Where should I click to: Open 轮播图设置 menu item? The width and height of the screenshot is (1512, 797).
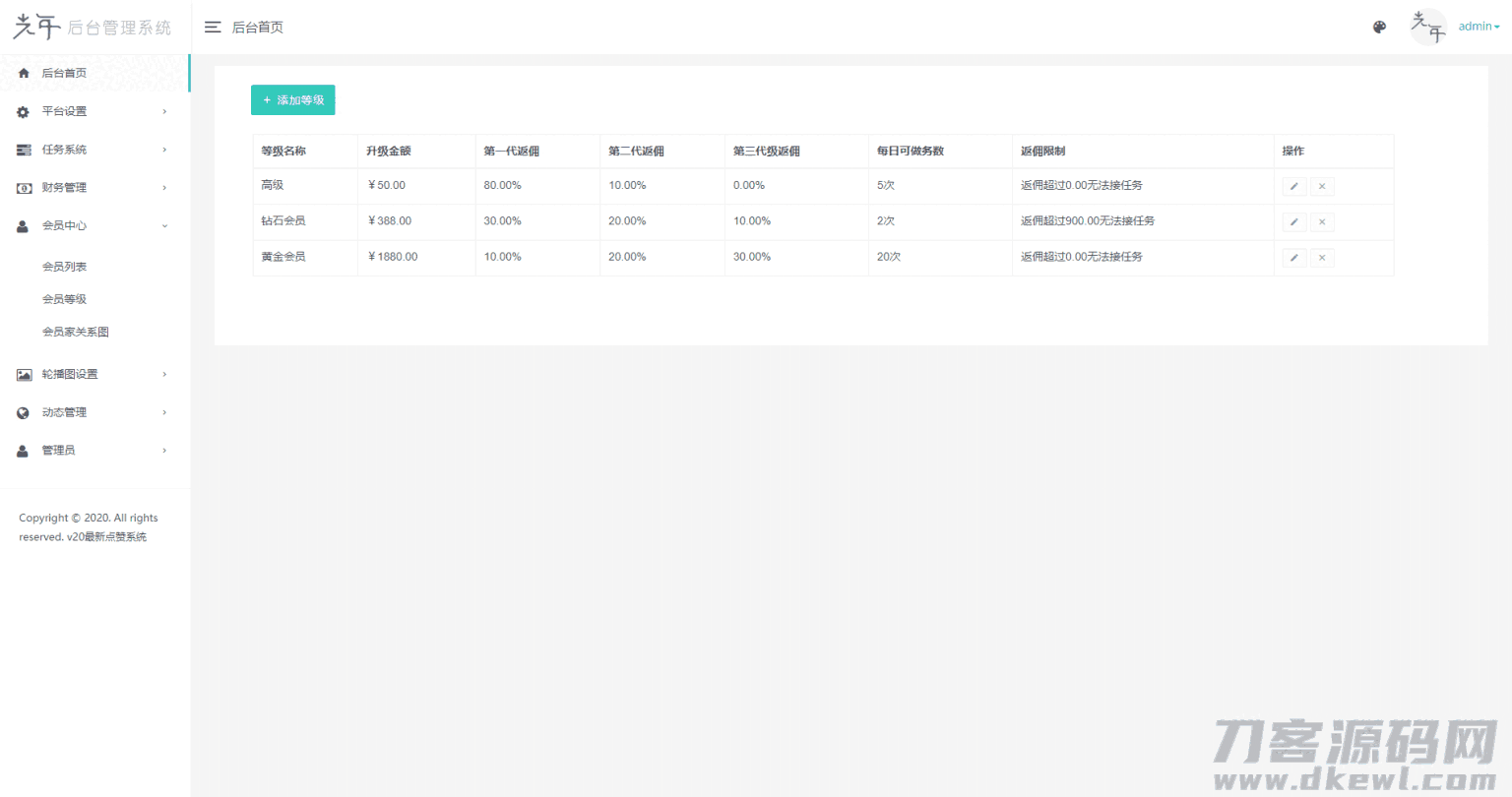pos(94,375)
